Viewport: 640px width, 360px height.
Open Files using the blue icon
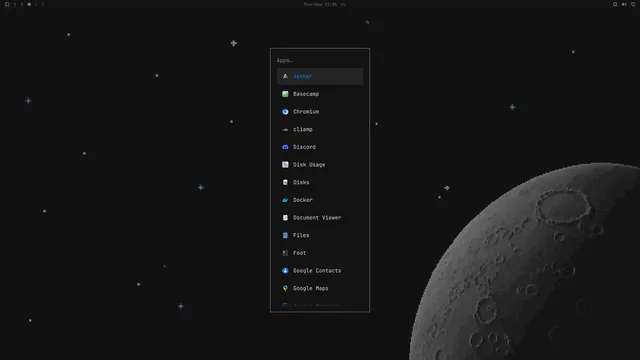(x=285, y=235)
